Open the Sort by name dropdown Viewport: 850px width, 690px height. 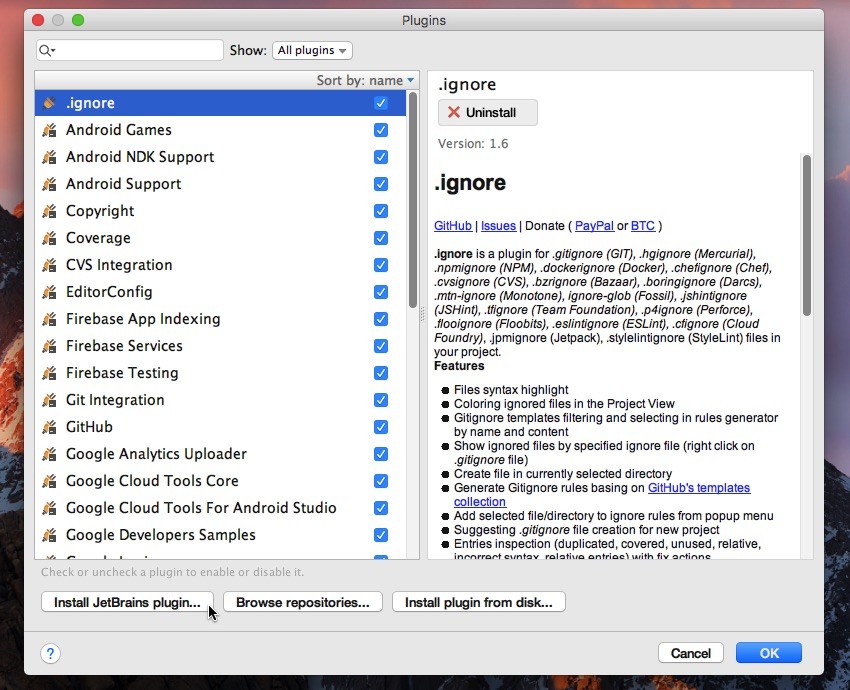(365, 80)
